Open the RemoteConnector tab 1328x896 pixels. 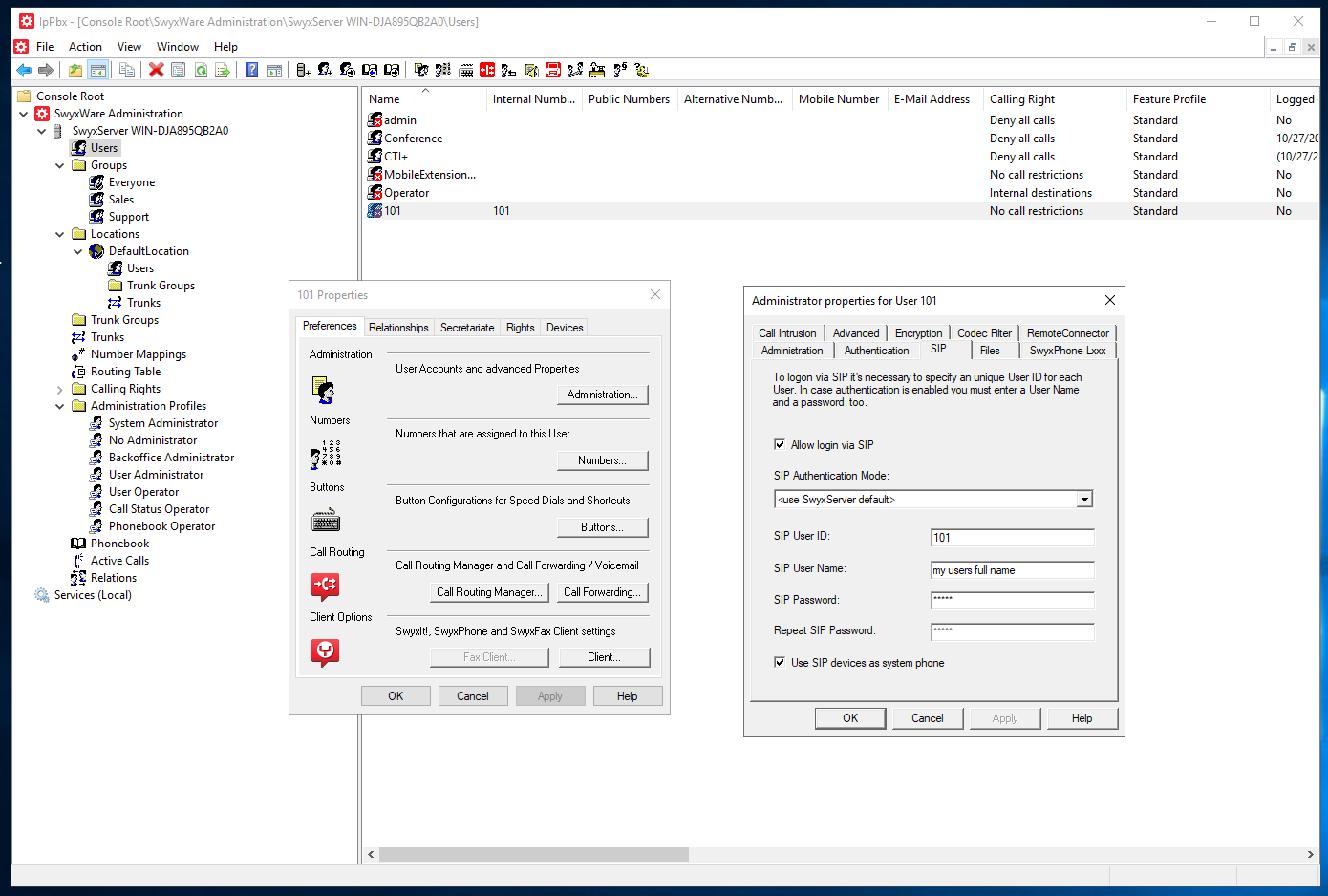(x=1068, y=333)
